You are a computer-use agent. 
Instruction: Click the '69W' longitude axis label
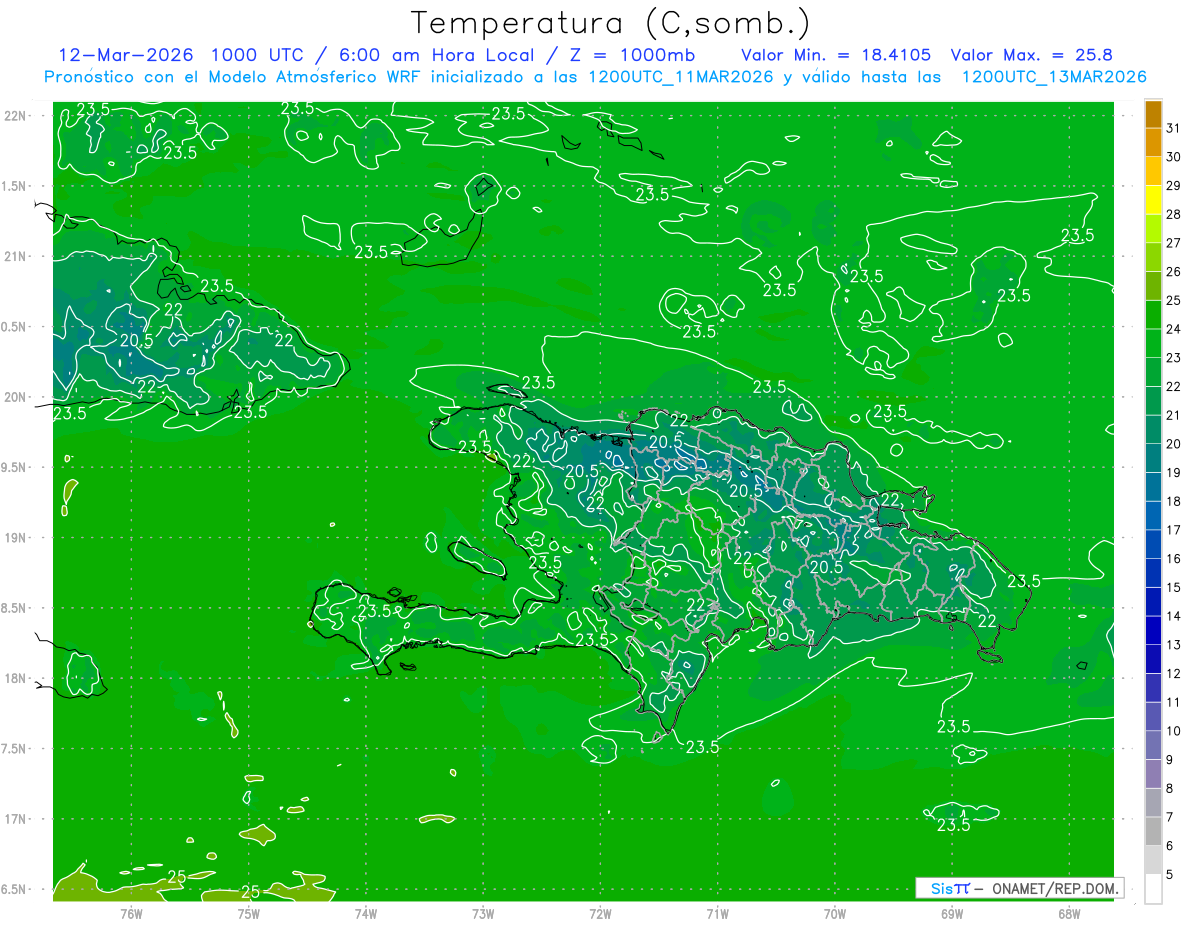[x=952, y=913]
